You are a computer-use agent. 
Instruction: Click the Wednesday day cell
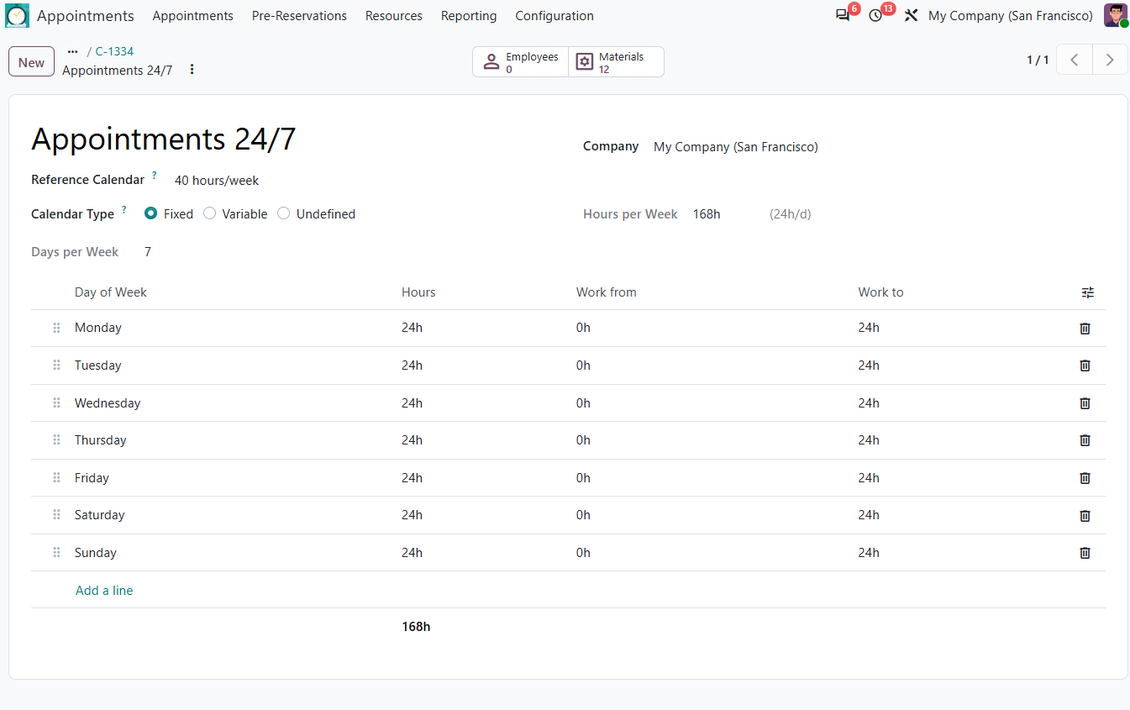107,403
